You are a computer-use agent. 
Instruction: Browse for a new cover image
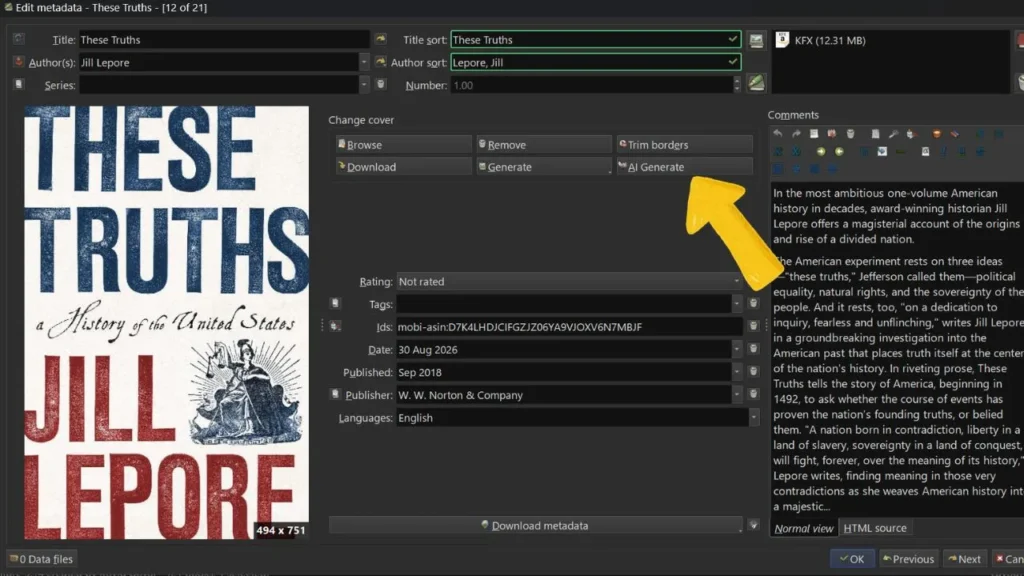point(403,144)
